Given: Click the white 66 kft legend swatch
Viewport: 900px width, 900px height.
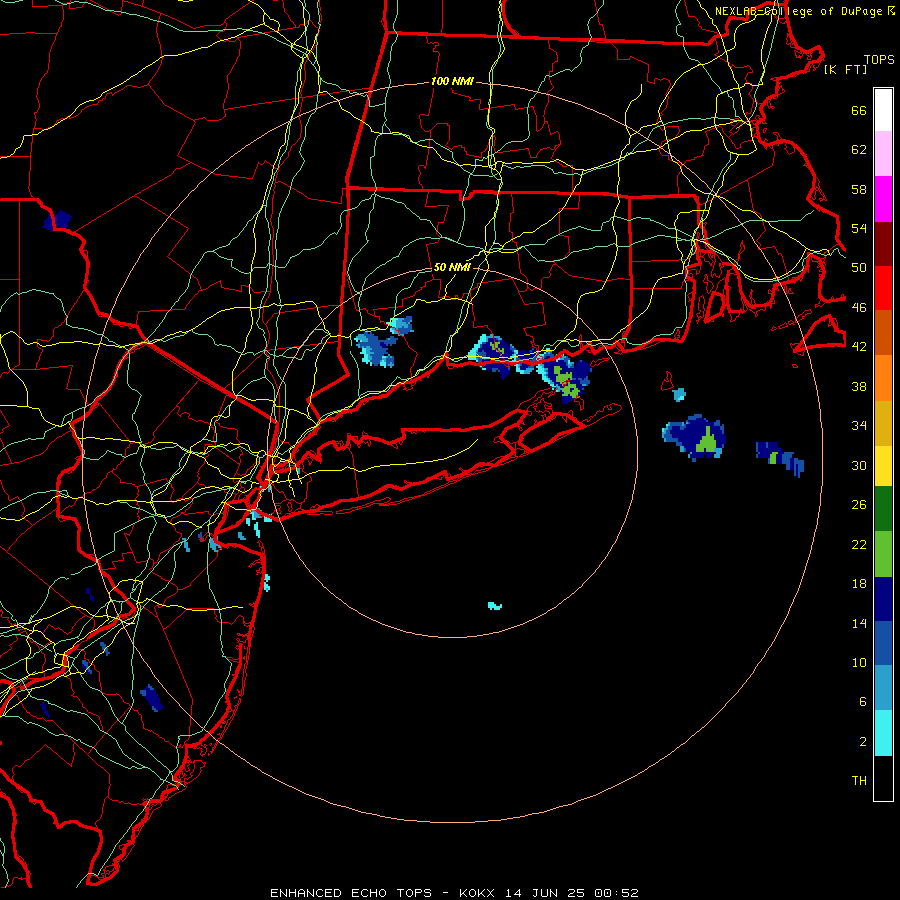Looking at the screenshot, I should point(883,110).
